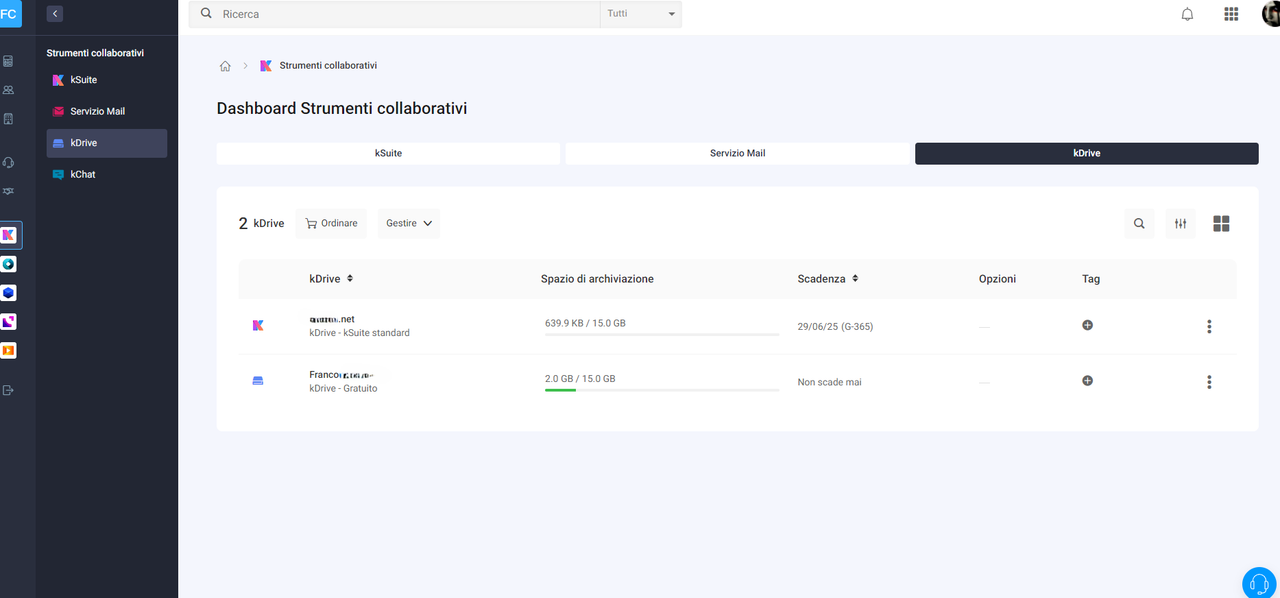Open the apps grid menu

point(1231,14)
